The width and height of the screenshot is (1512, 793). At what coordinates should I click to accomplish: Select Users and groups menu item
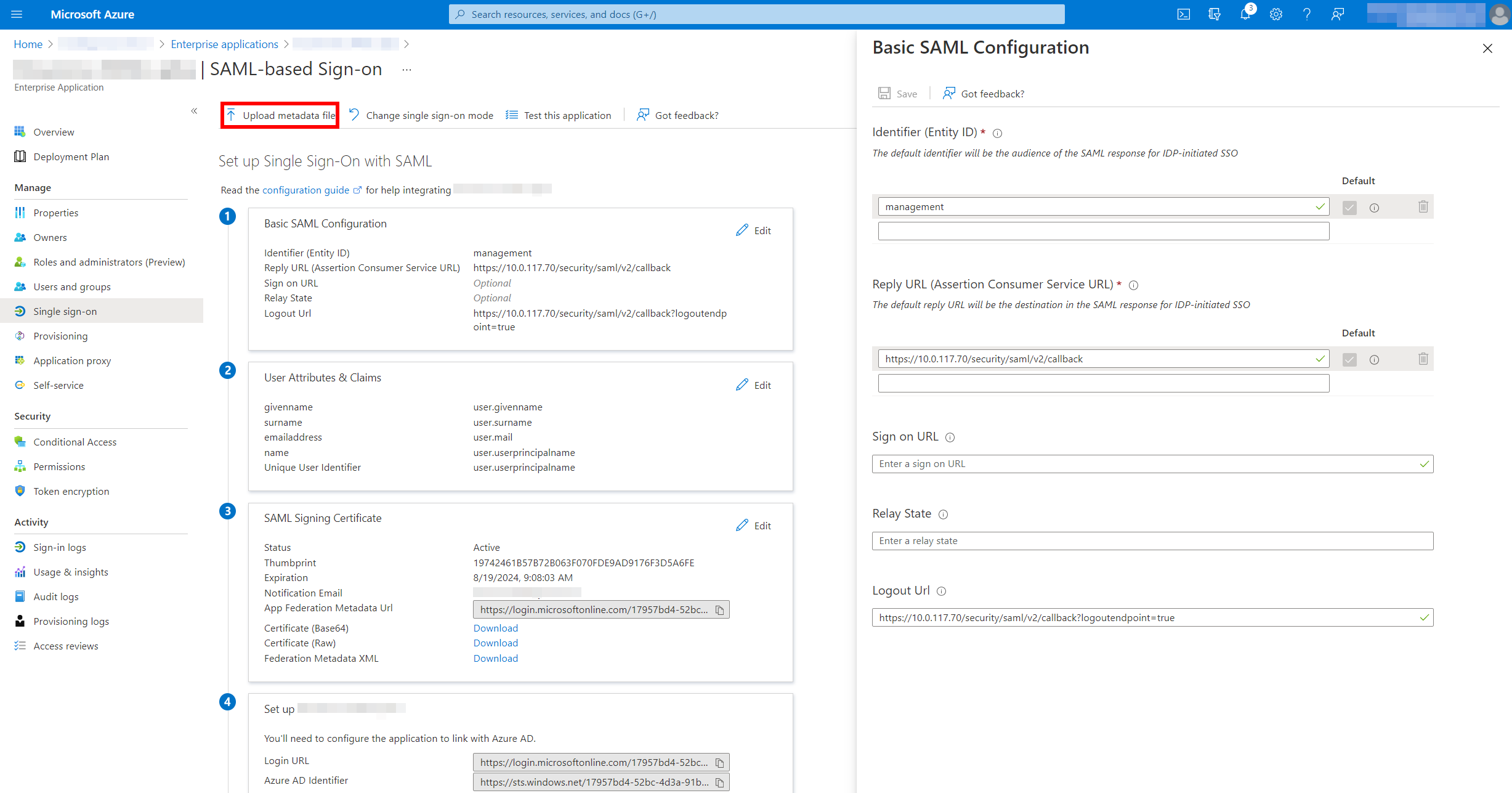click(x=71, y=287)
